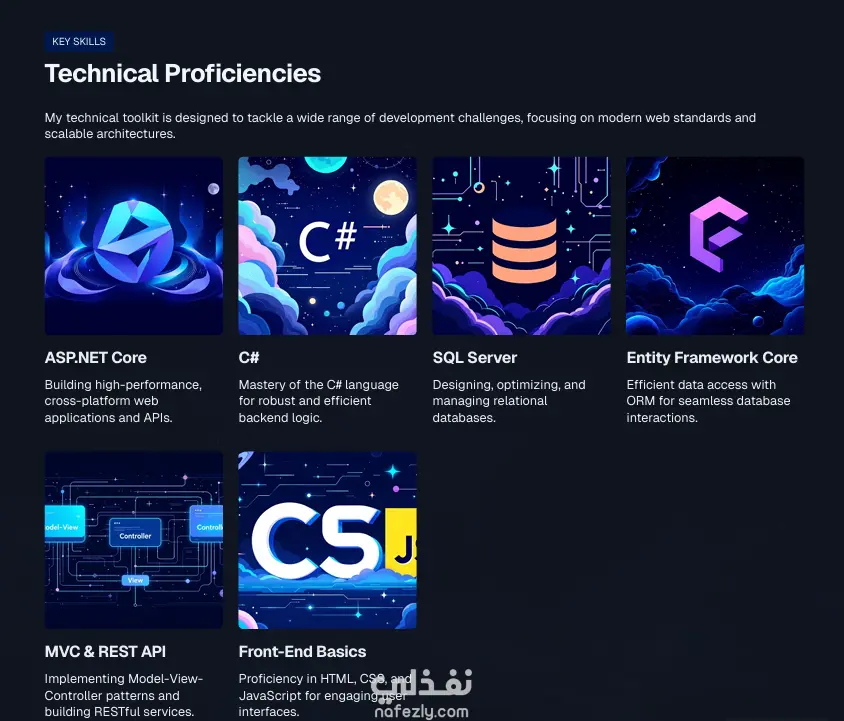
Task: Click the C# skill title
Action: click(x=249, y=358)
